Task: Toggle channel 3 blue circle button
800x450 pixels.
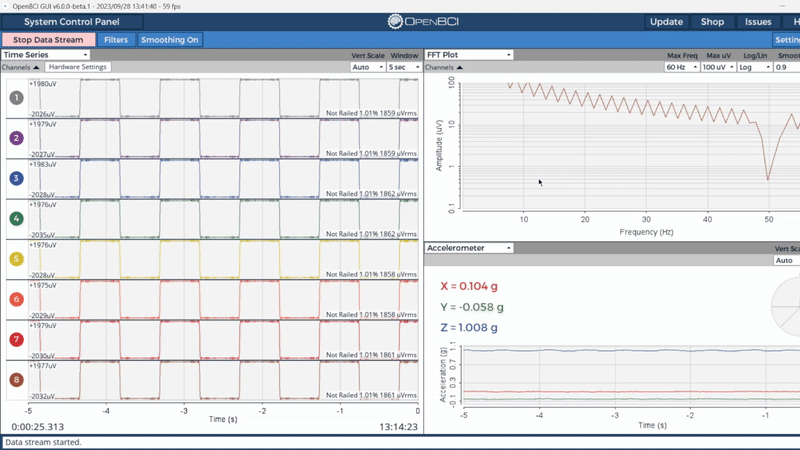Action: 16,178
